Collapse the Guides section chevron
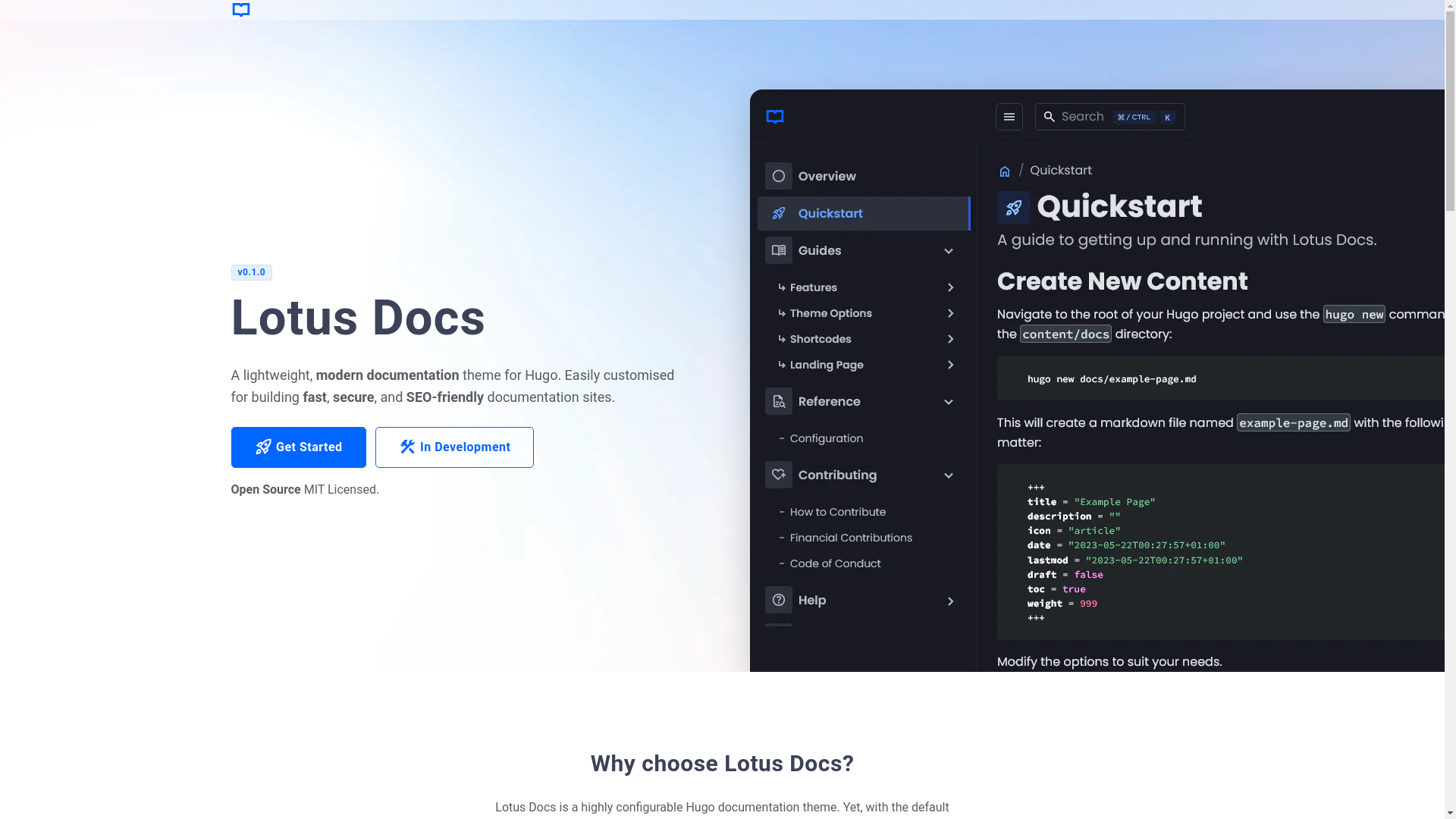 949,251
